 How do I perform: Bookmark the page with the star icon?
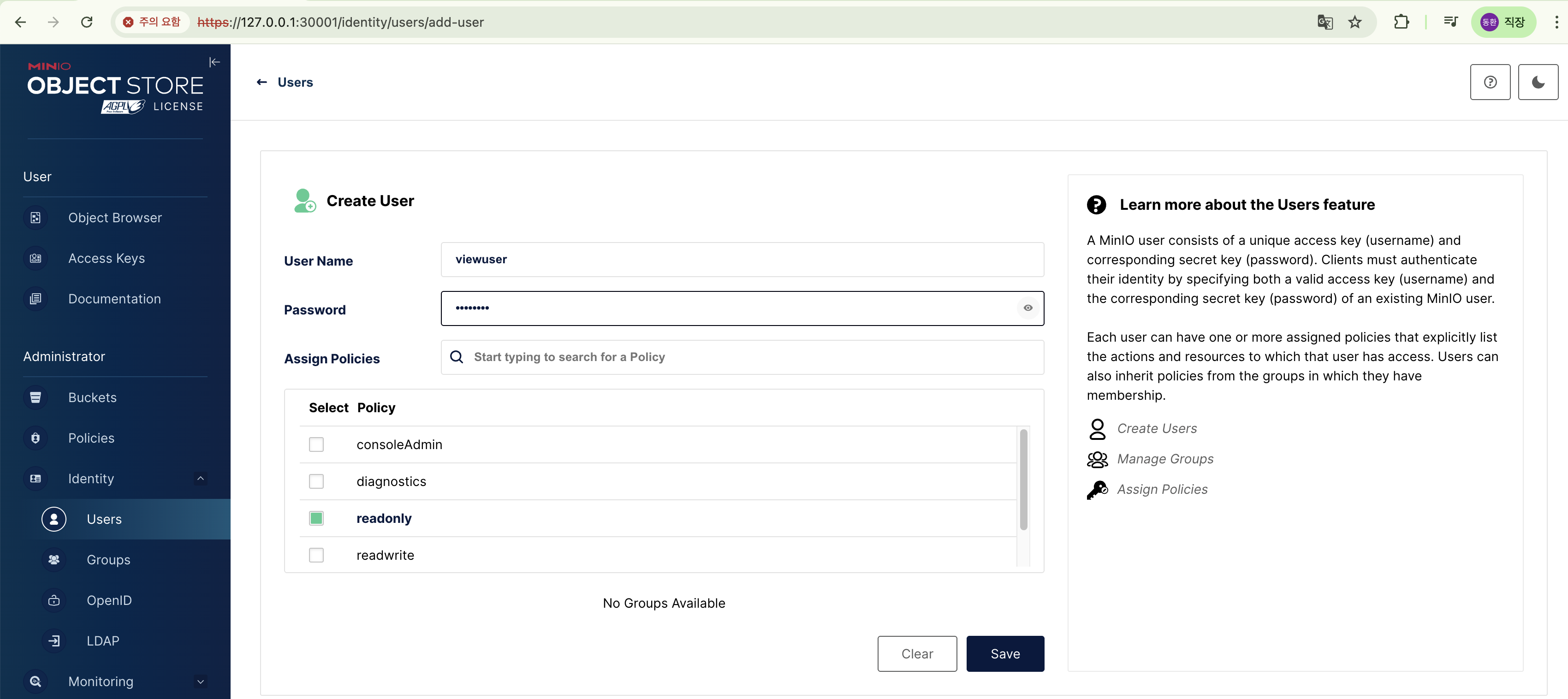pyautogui.click(x=1354, y=23)
